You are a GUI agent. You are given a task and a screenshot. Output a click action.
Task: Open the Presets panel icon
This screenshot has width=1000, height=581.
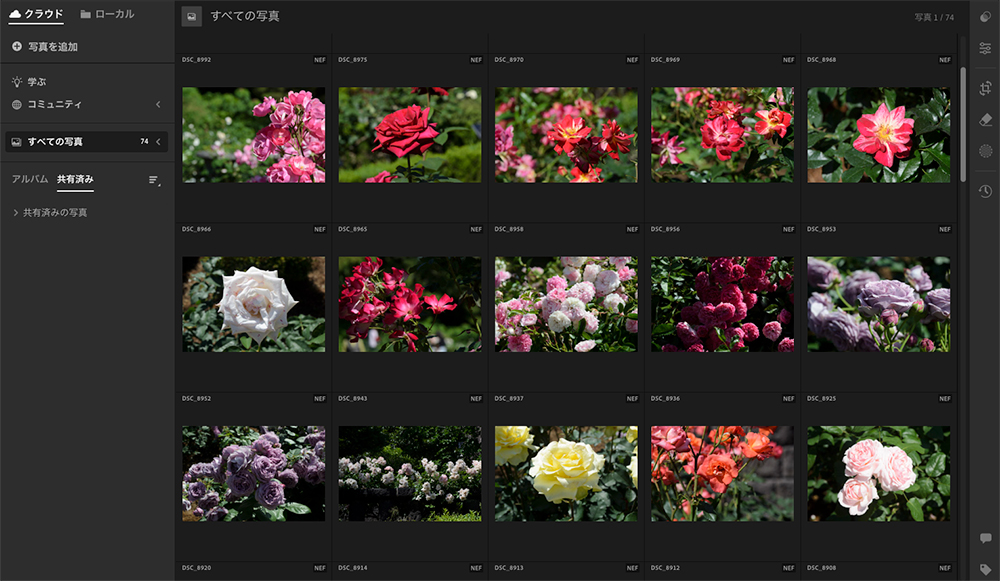[x=985, y=17]
